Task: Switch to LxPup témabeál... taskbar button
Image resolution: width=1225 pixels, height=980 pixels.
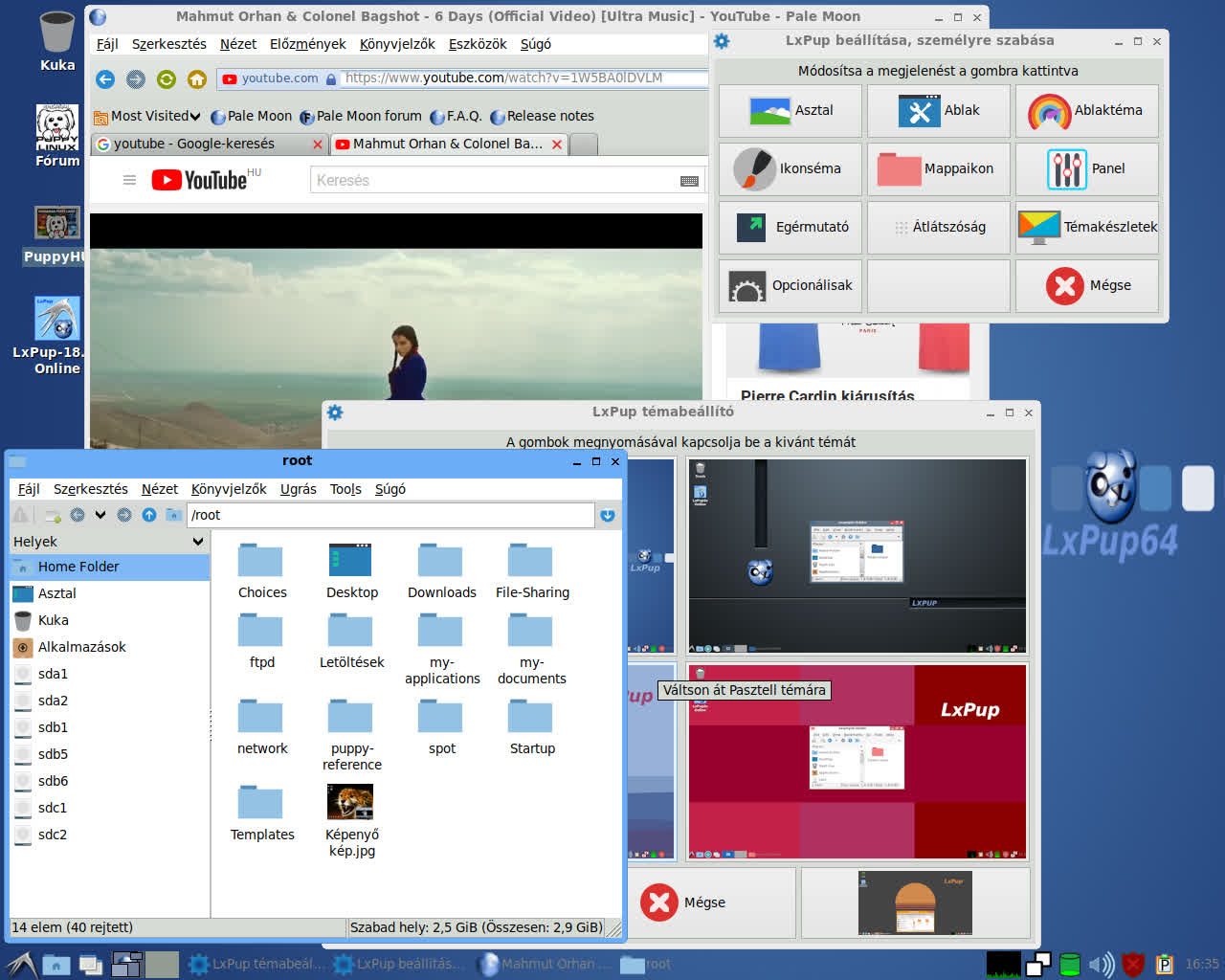Action: coord(257,964)
